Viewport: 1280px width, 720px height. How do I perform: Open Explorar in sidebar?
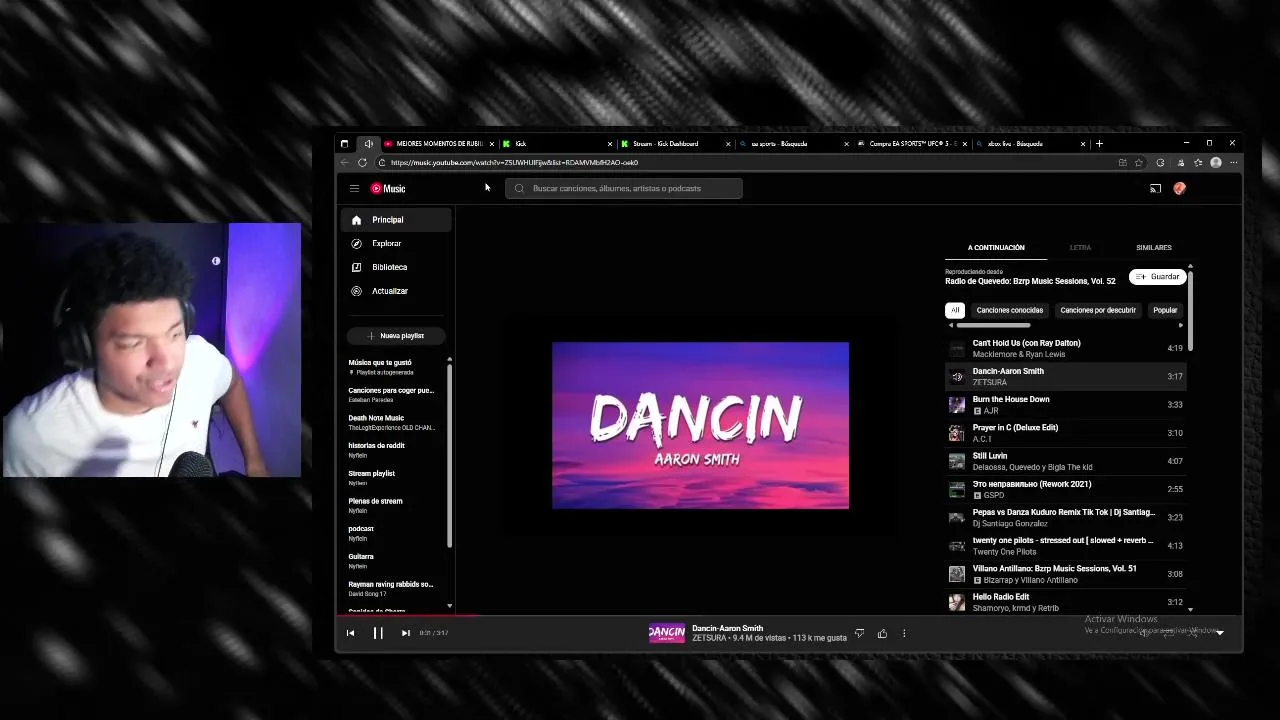pyautogui.click(x=398, y=243)
